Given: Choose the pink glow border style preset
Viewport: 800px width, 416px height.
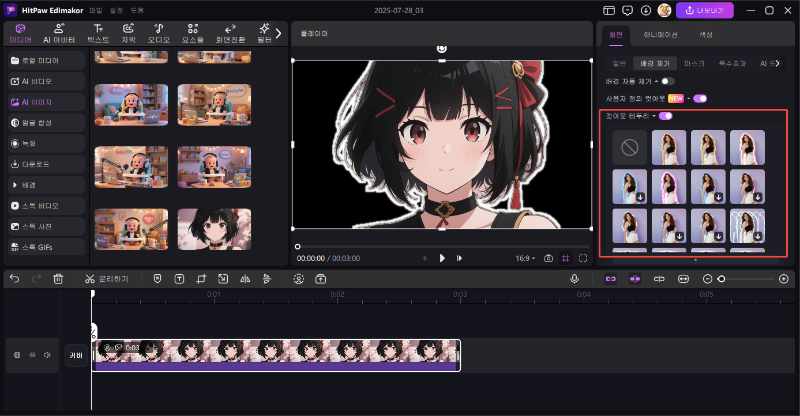Looking at the screenshot, I should point(669,187).
